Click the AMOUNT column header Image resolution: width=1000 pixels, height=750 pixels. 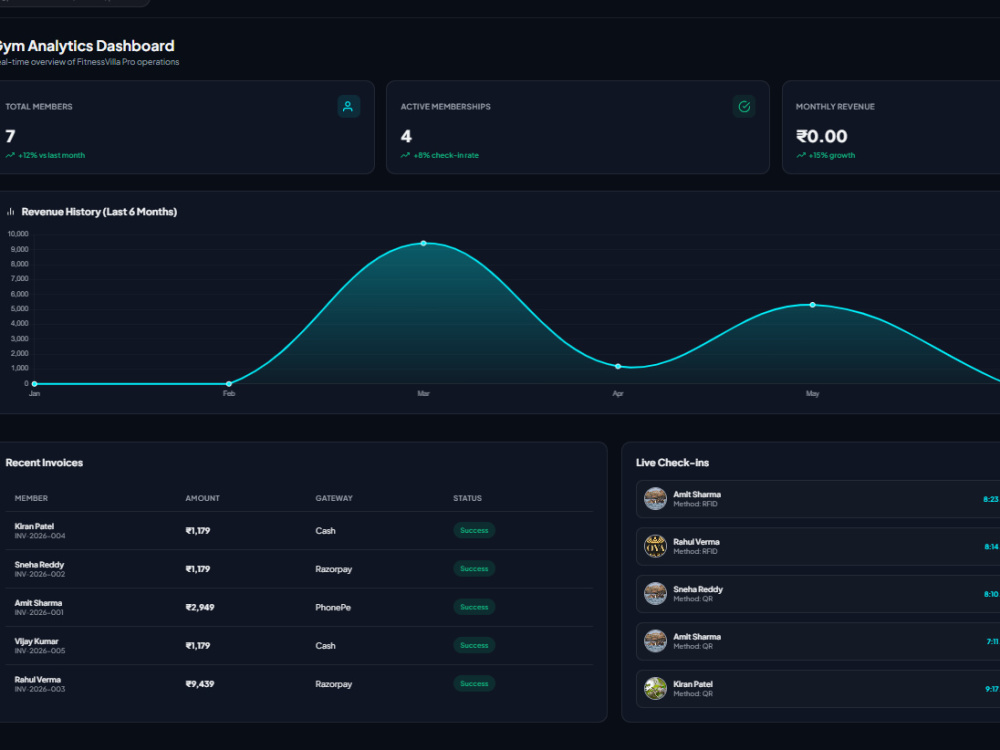[202, 498]
